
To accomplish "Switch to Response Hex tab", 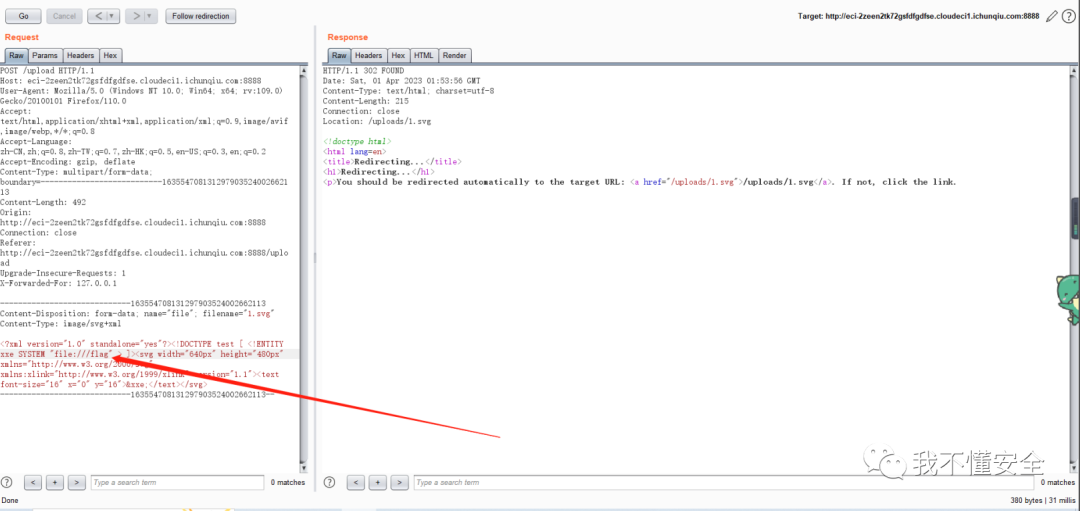I will (398, 56).
